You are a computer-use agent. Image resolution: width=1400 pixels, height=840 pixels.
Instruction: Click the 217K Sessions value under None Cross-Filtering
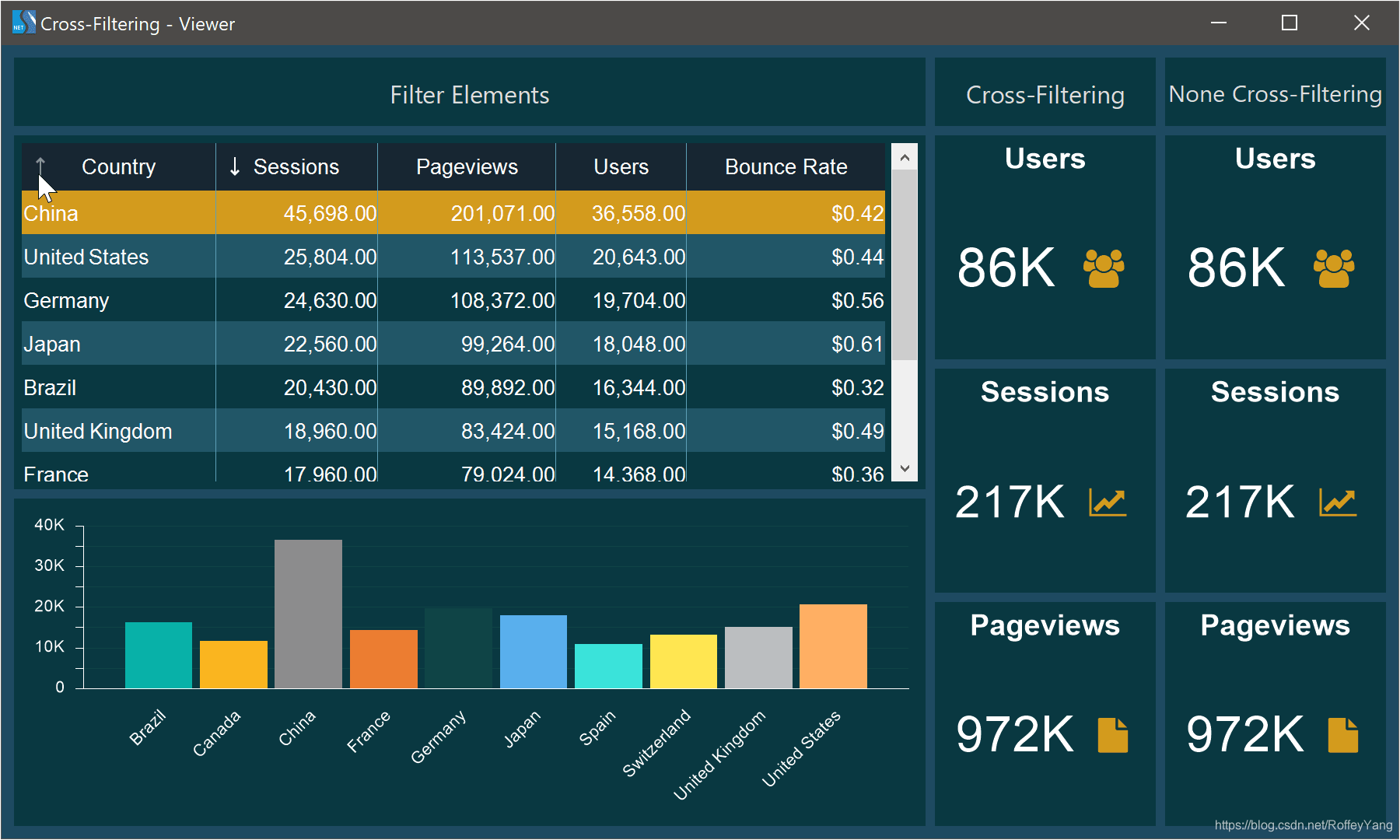tap(1240, 502)
